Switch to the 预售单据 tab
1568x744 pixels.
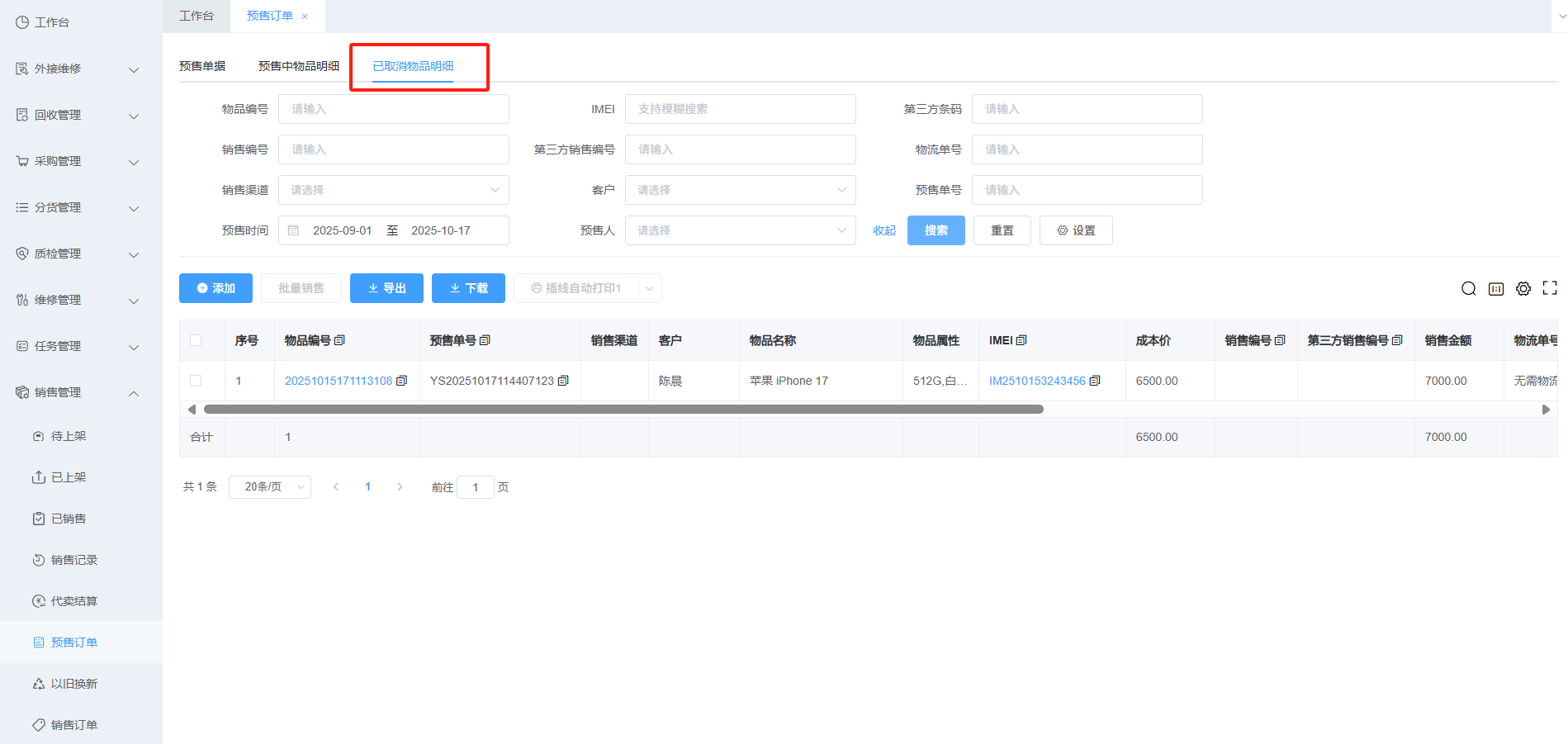pos(202,66)
